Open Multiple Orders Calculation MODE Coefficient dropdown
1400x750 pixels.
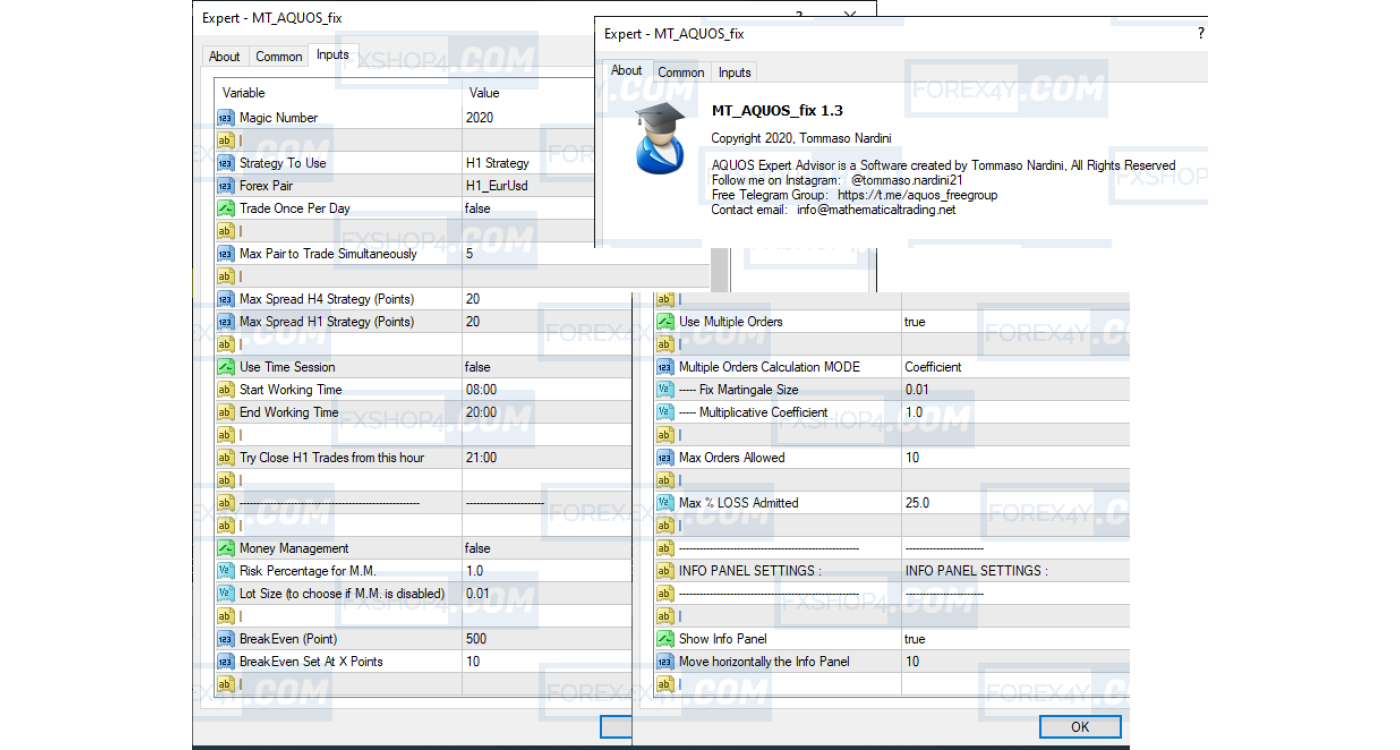(x=933, y=367)
